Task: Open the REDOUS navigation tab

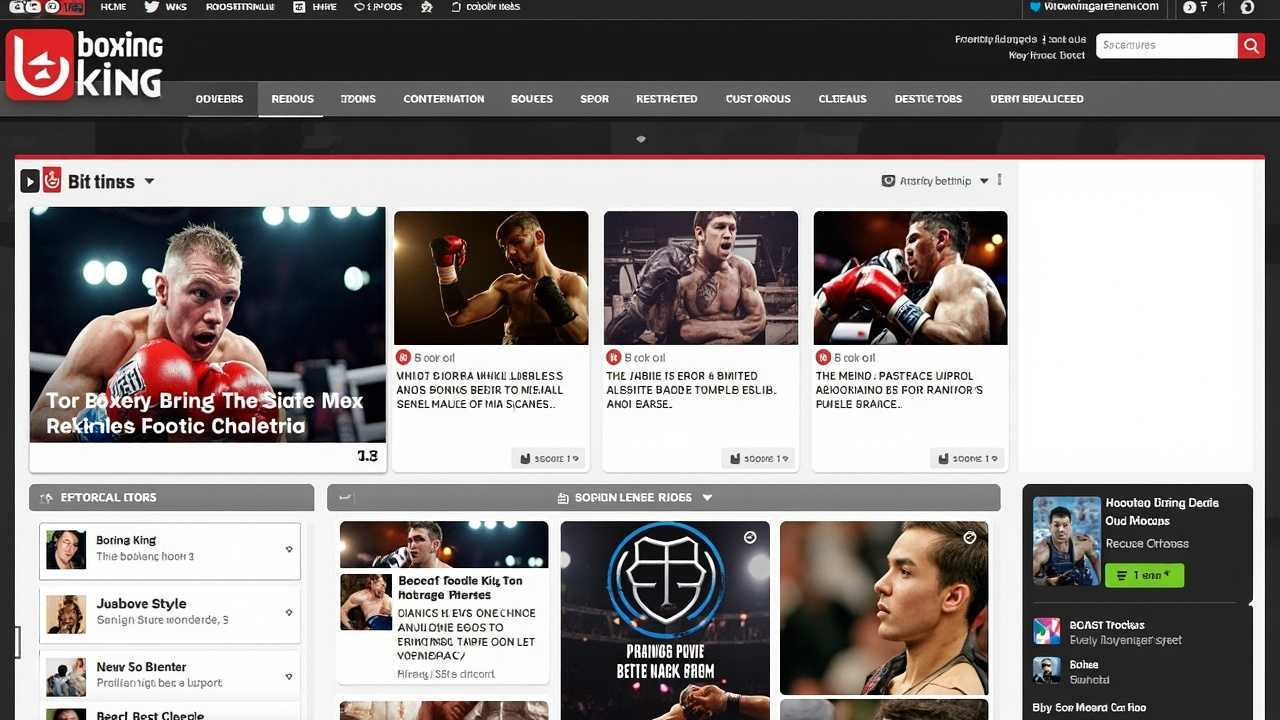Action: click(x=292, y=99)
